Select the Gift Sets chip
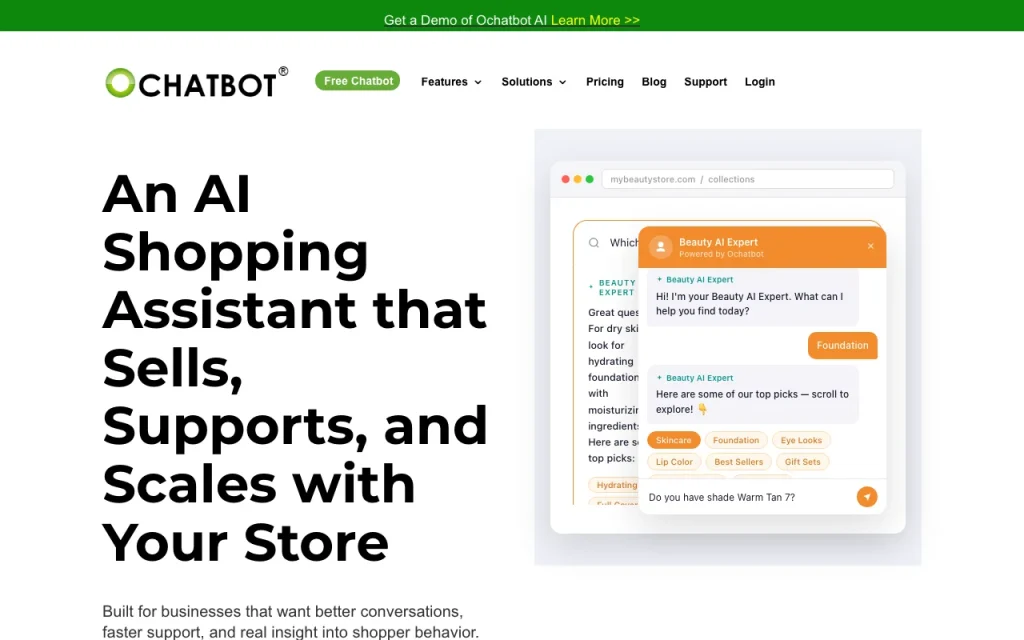Screen dimensions: 1024x640 point(803,462)
